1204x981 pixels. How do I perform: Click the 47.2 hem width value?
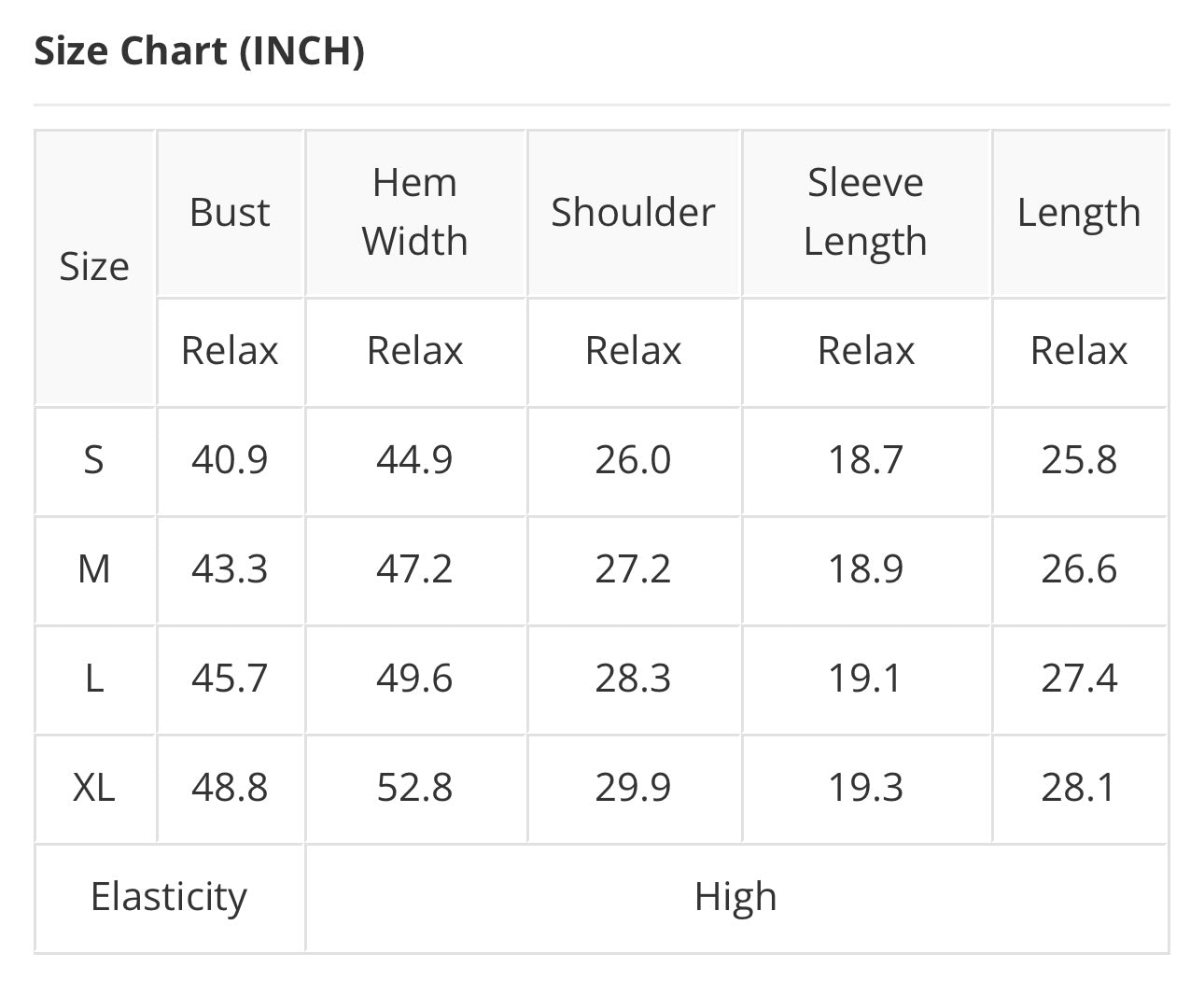click(414, 569)
